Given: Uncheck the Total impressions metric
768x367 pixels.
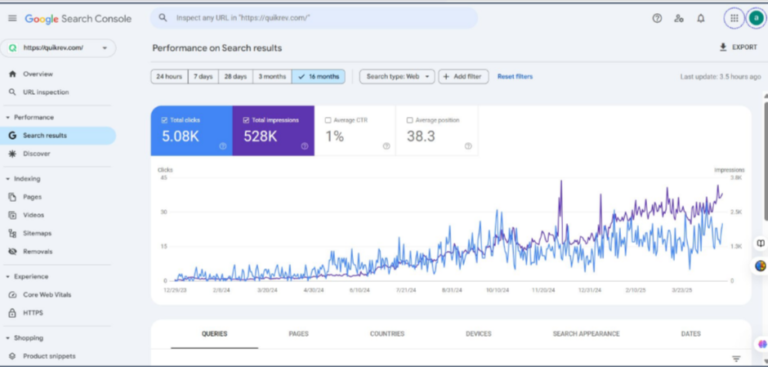Looking at the screenshot, I should click(x=246, y=120).
